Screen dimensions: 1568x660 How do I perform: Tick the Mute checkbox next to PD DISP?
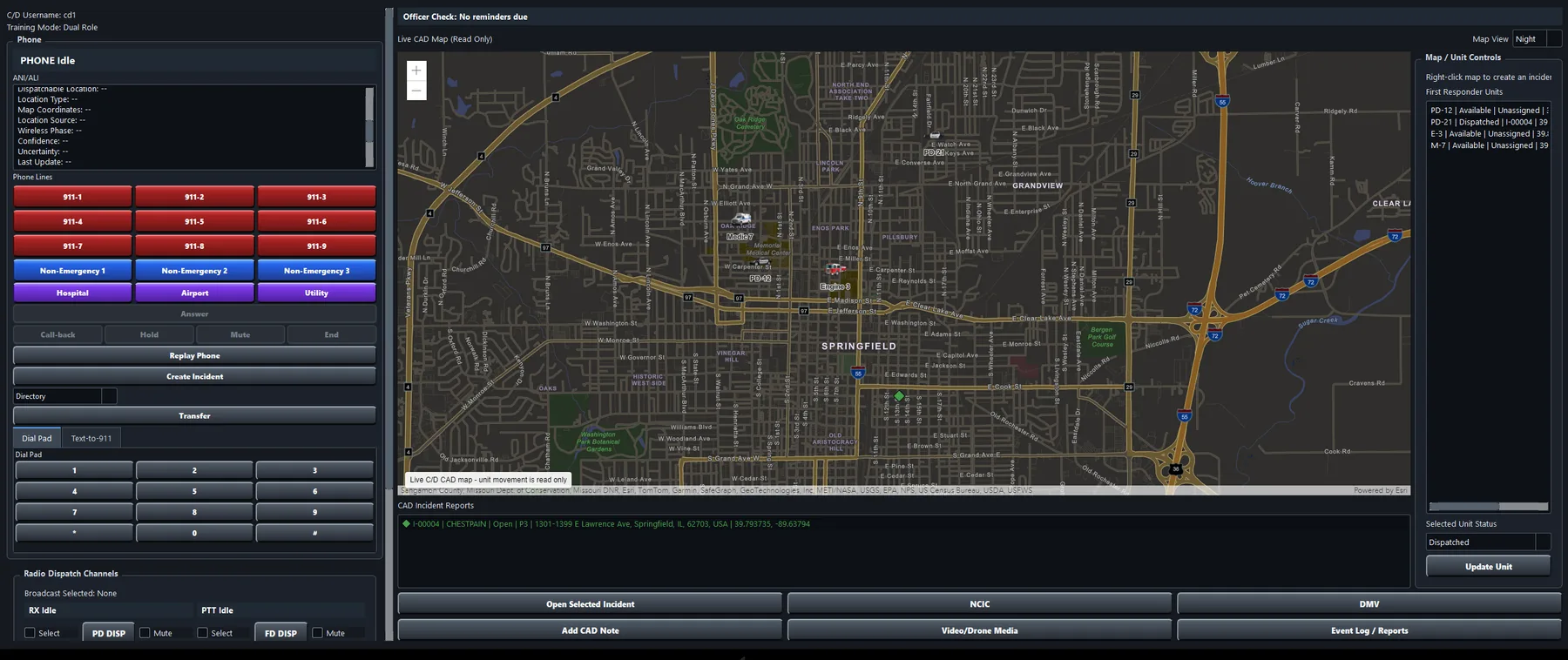pyautogui.click(x=145, y=633)
